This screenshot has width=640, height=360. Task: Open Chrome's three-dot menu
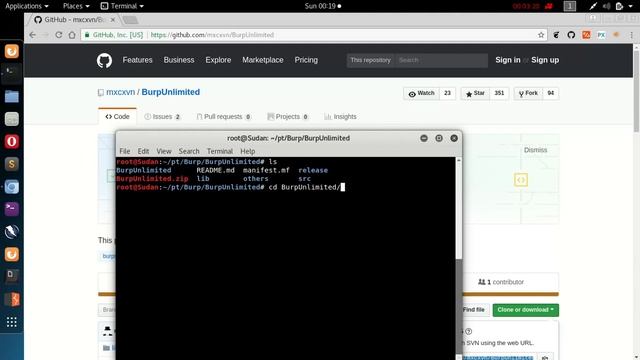[x=631, y=35]
